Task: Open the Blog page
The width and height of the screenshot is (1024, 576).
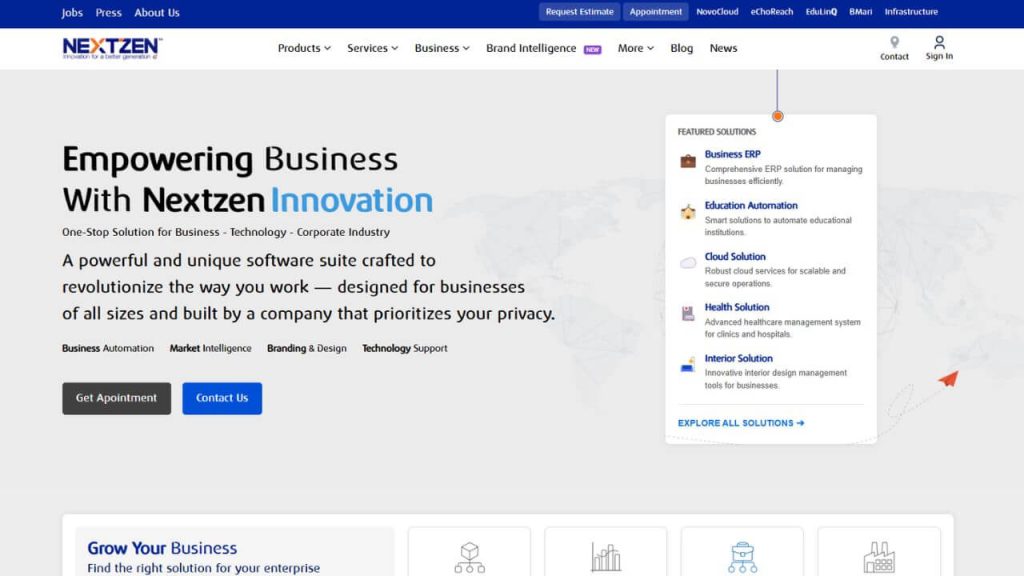Action: coord(682,48)
